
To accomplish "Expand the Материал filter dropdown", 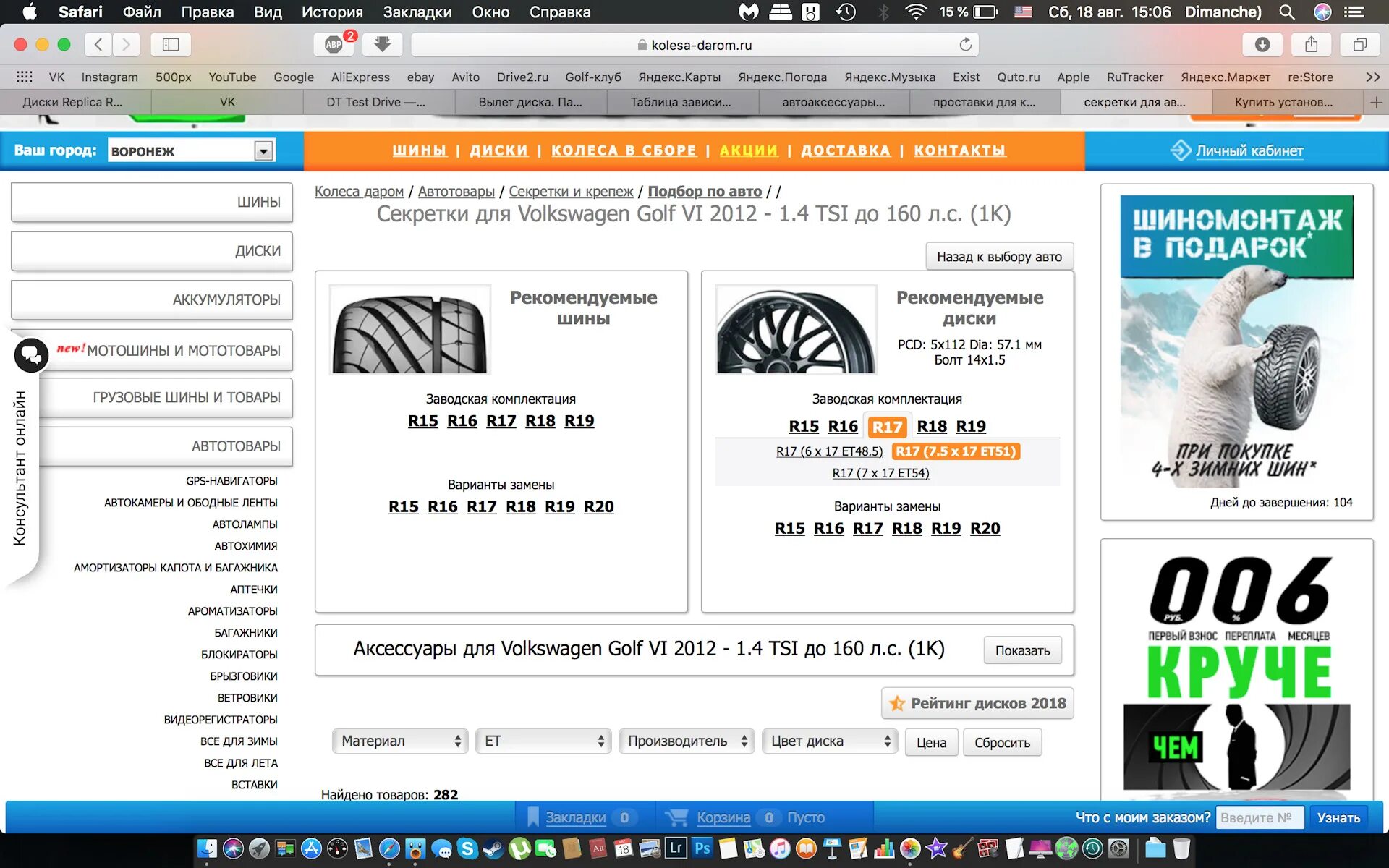I will pyautogui.click(x=400, y=741).
